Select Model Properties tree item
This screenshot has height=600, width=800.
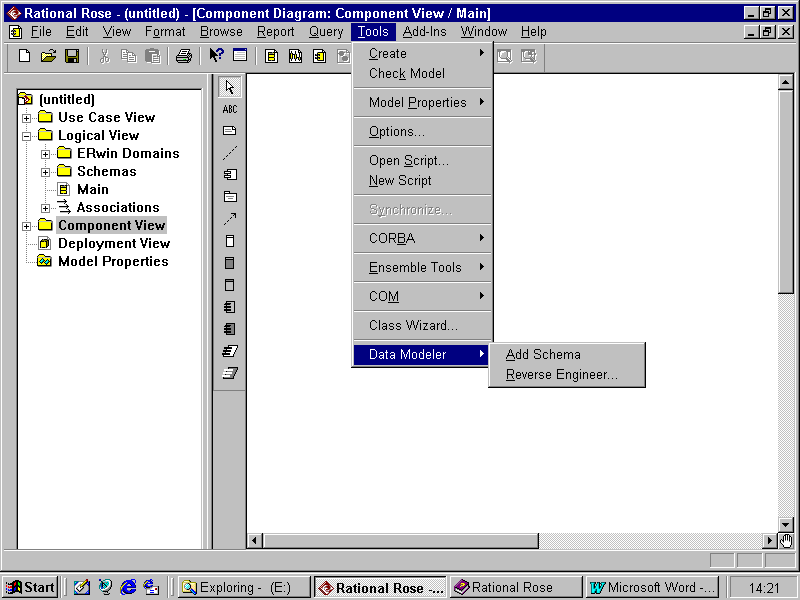pos(113,262)
